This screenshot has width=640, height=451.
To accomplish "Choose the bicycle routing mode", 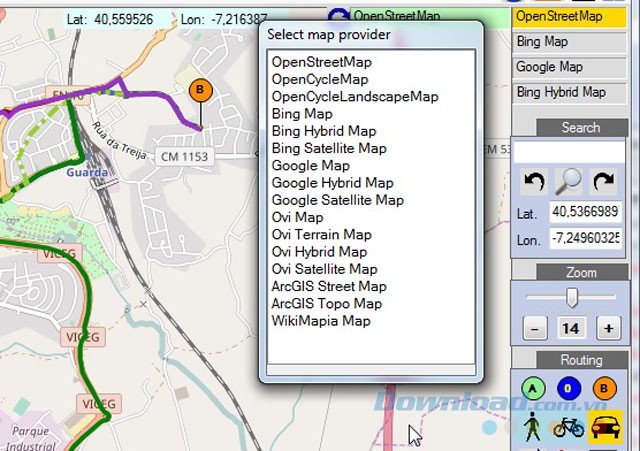I will (x=568, y=427).
